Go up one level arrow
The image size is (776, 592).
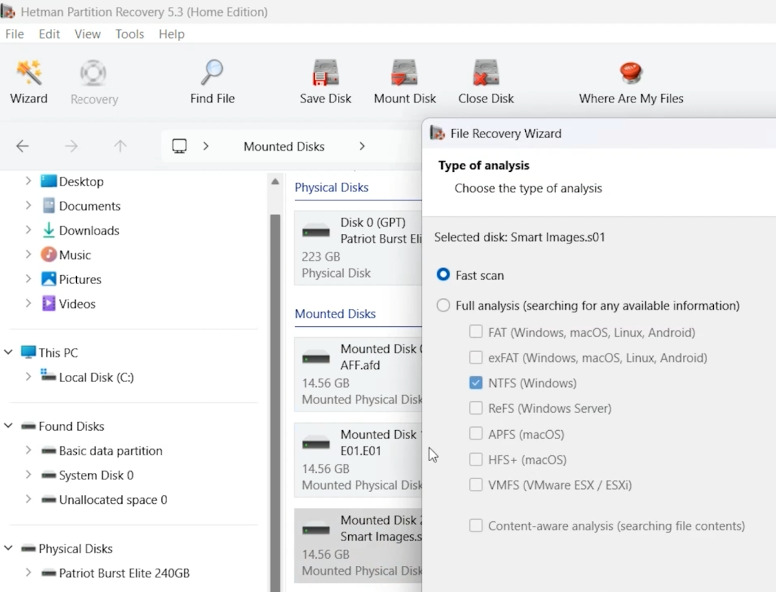click(120, 146)
